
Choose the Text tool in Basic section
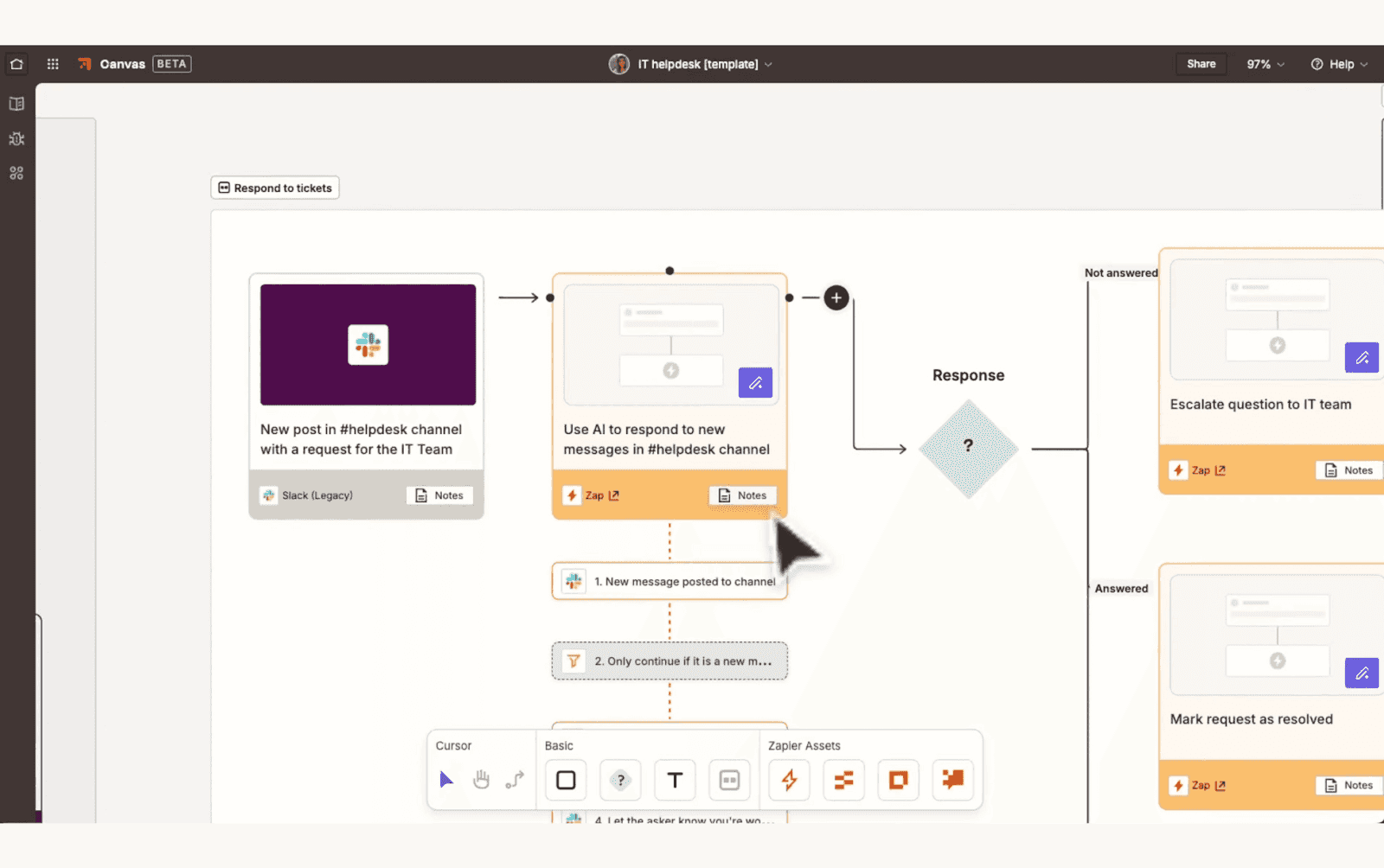pos(675,779)
